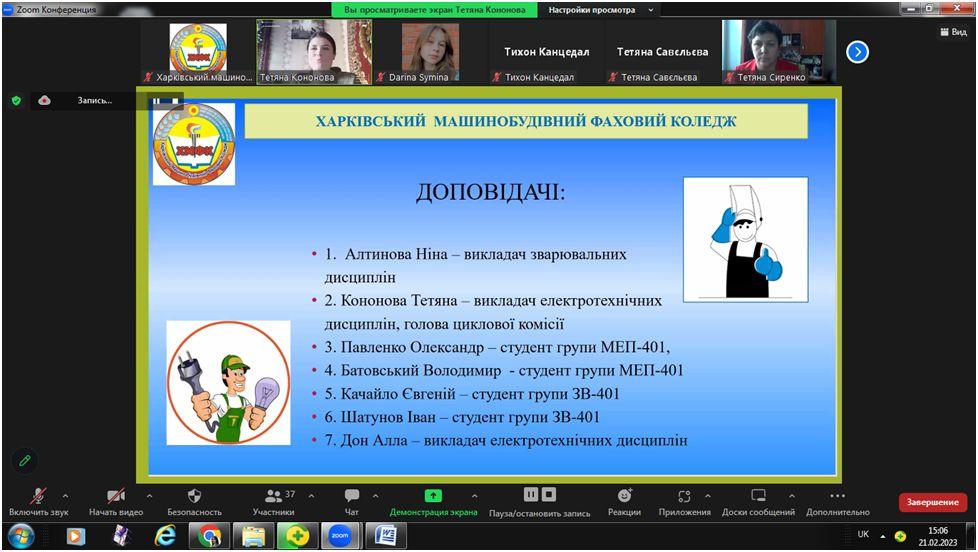
Task: Click Zoom Конференция window title
Action: click(x=56, y=9)
